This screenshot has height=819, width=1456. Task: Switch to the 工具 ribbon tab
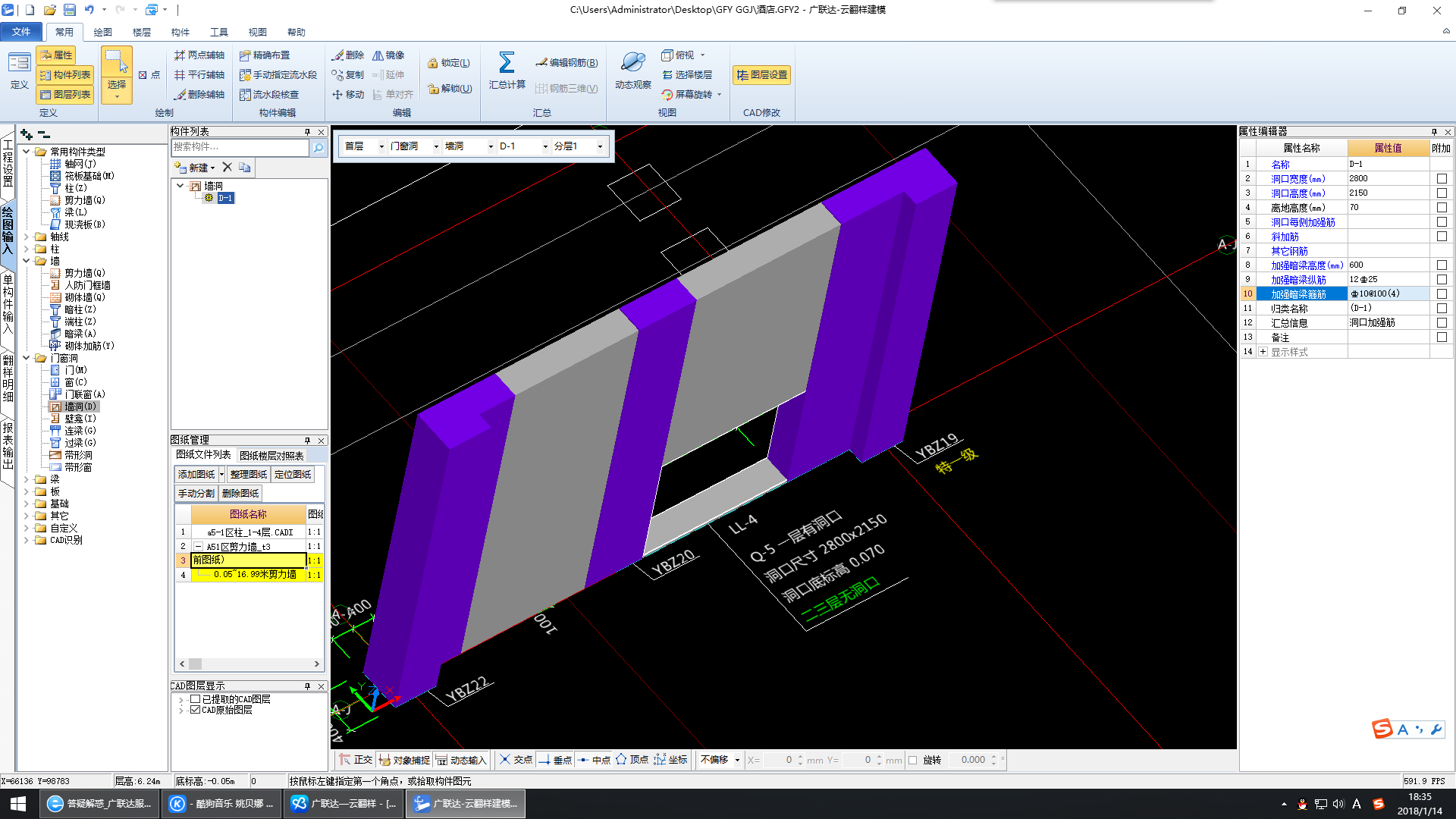tap(219, 32)
